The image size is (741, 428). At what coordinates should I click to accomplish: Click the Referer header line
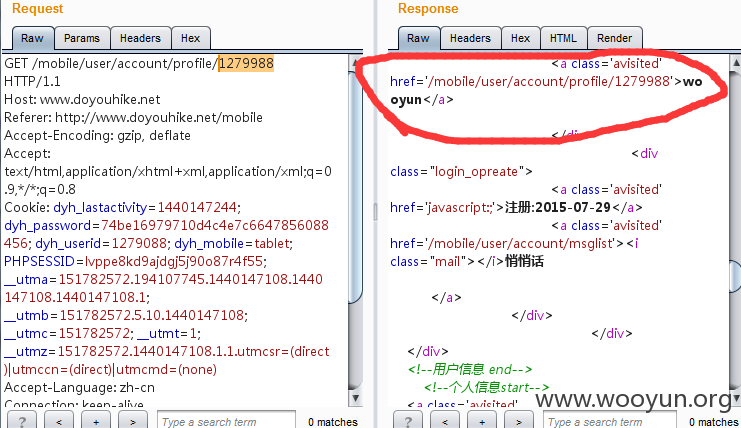pyautogui.click(x=133, y=117)
